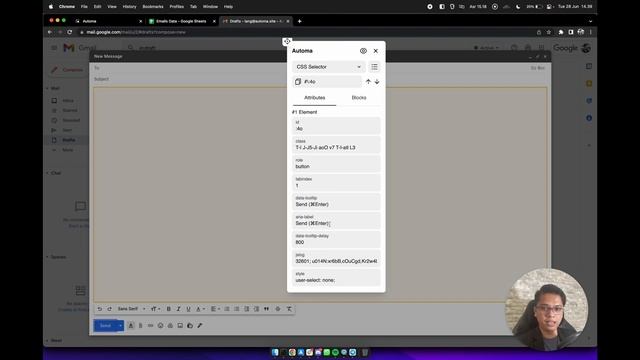Toggle bold formatting in compose toolbar

tap(169, 309)
